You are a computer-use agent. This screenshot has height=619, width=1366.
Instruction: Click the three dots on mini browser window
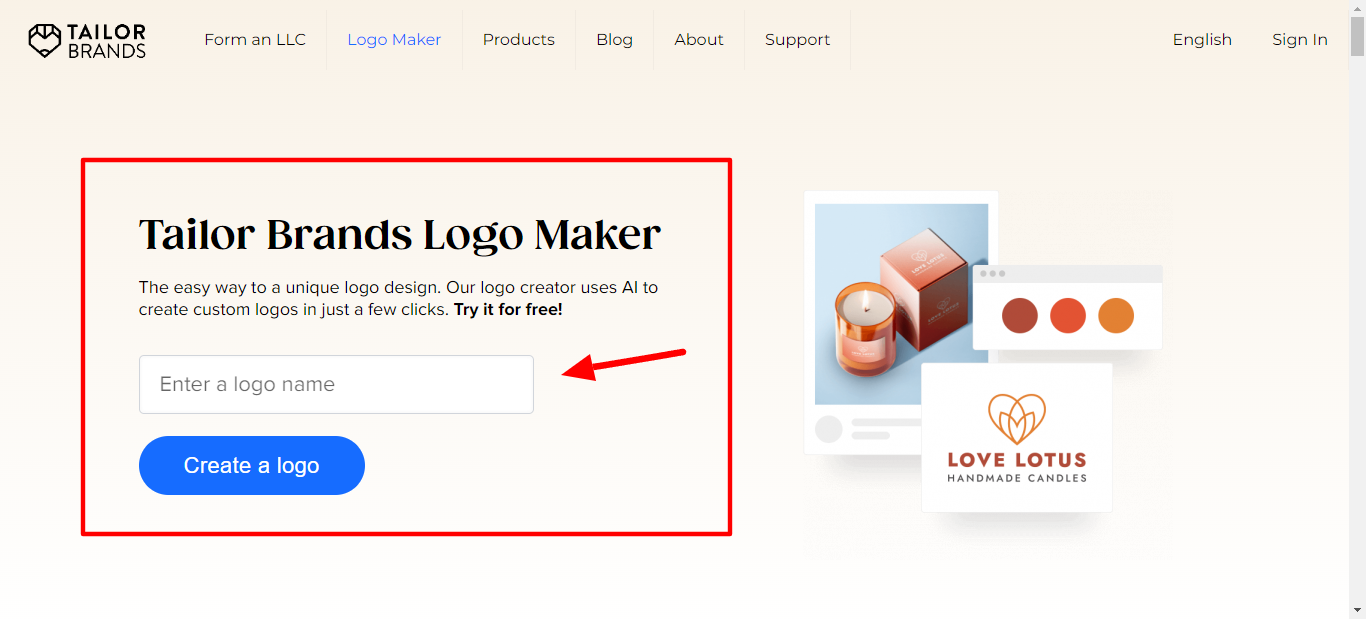[x=993, y=274]
